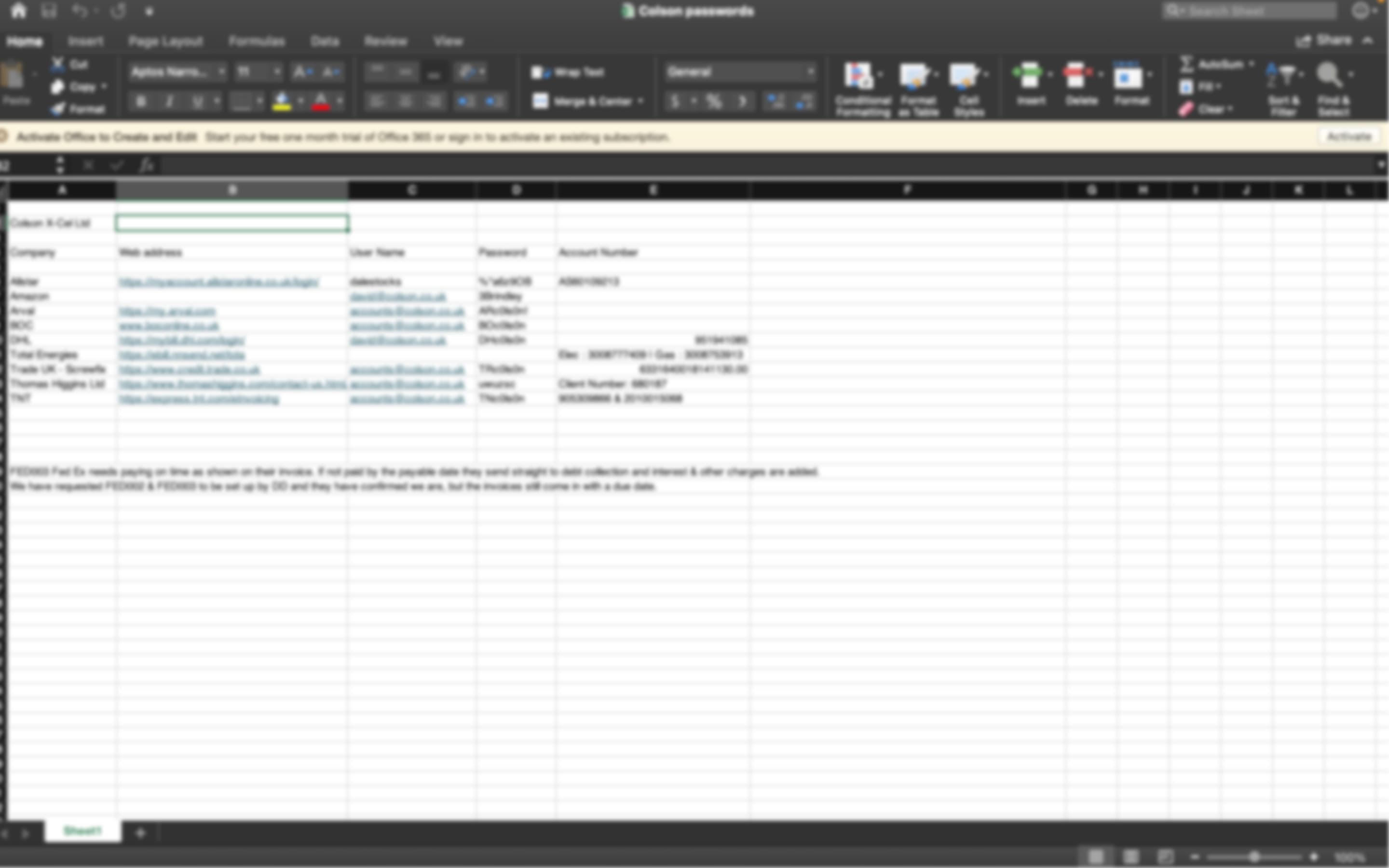Open the Review ribbon tab
Screen dimensions: 1389x868
pos(386,41)
